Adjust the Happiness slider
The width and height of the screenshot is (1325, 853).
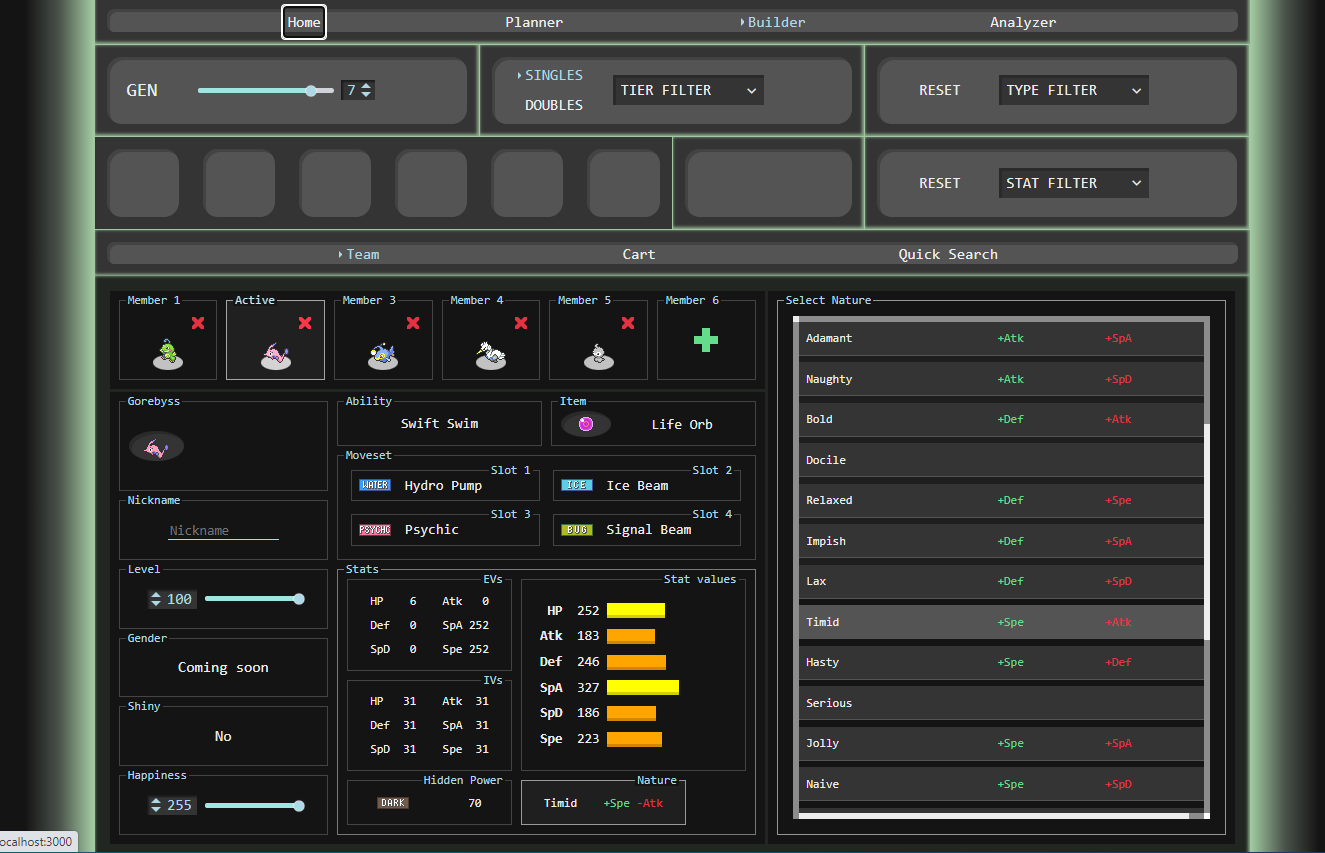pyautogui.click(x=253, y=805)
